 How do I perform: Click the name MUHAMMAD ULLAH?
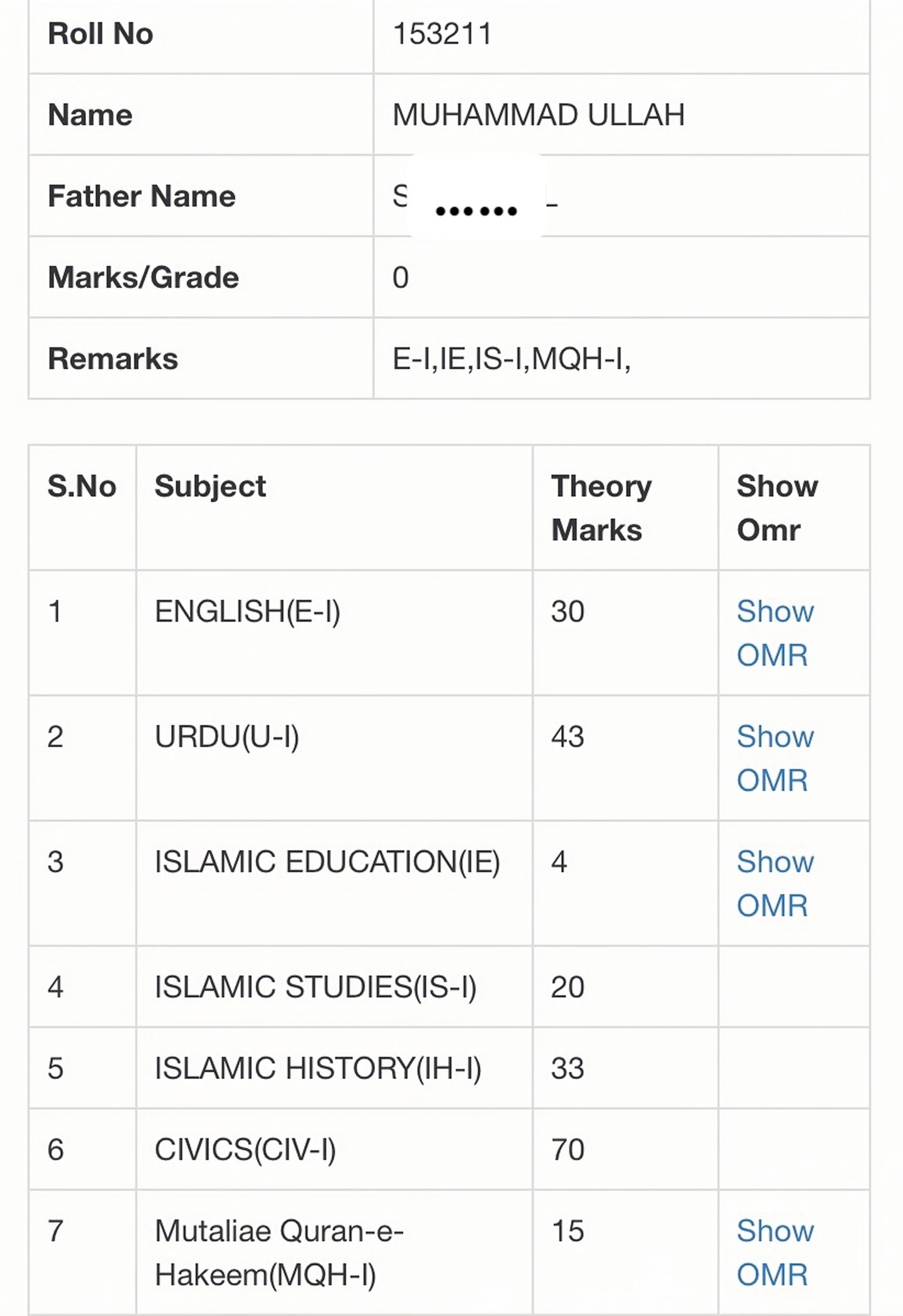coord(539,115)
